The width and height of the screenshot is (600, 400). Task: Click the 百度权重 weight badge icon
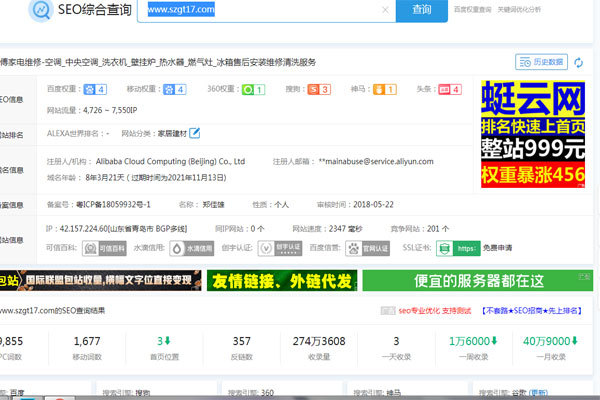point(95,89)
